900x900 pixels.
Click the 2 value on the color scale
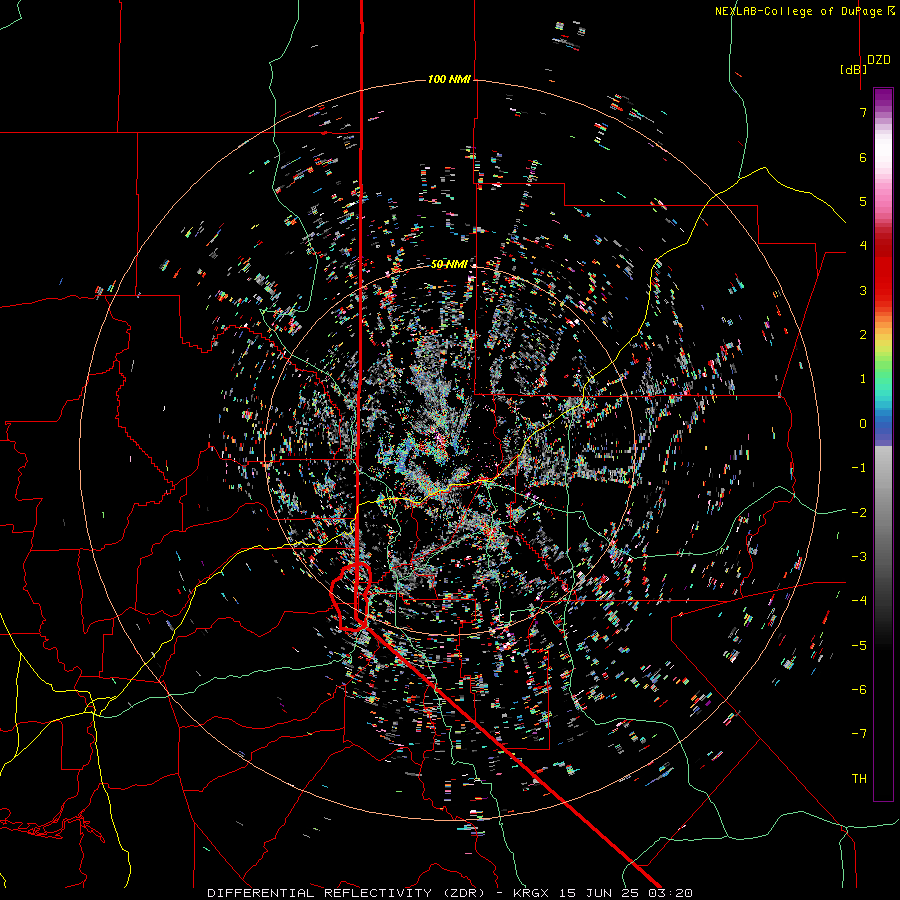863,335
